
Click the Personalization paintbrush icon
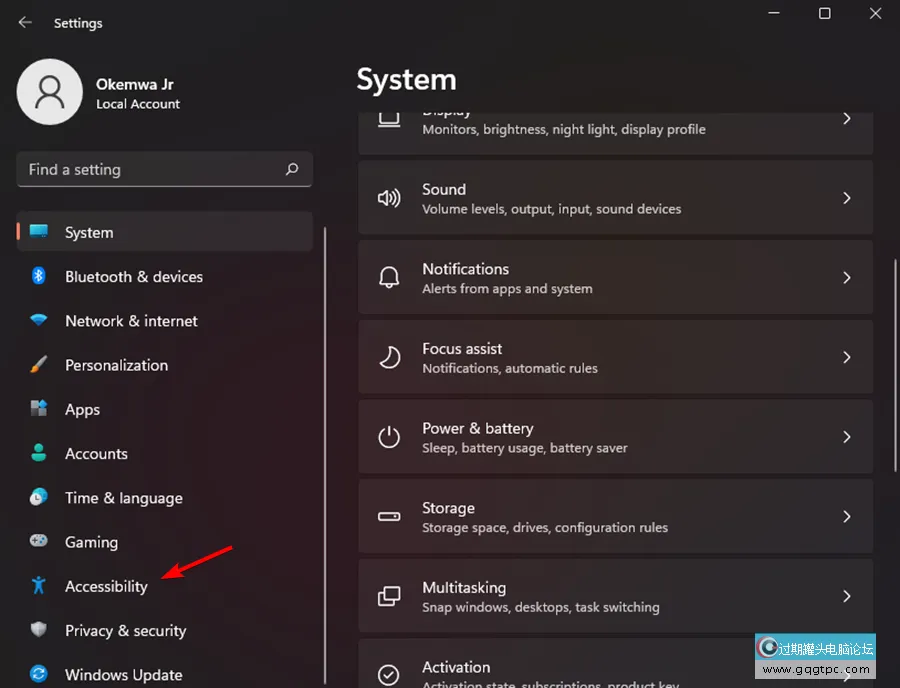(x=37, y=365)
